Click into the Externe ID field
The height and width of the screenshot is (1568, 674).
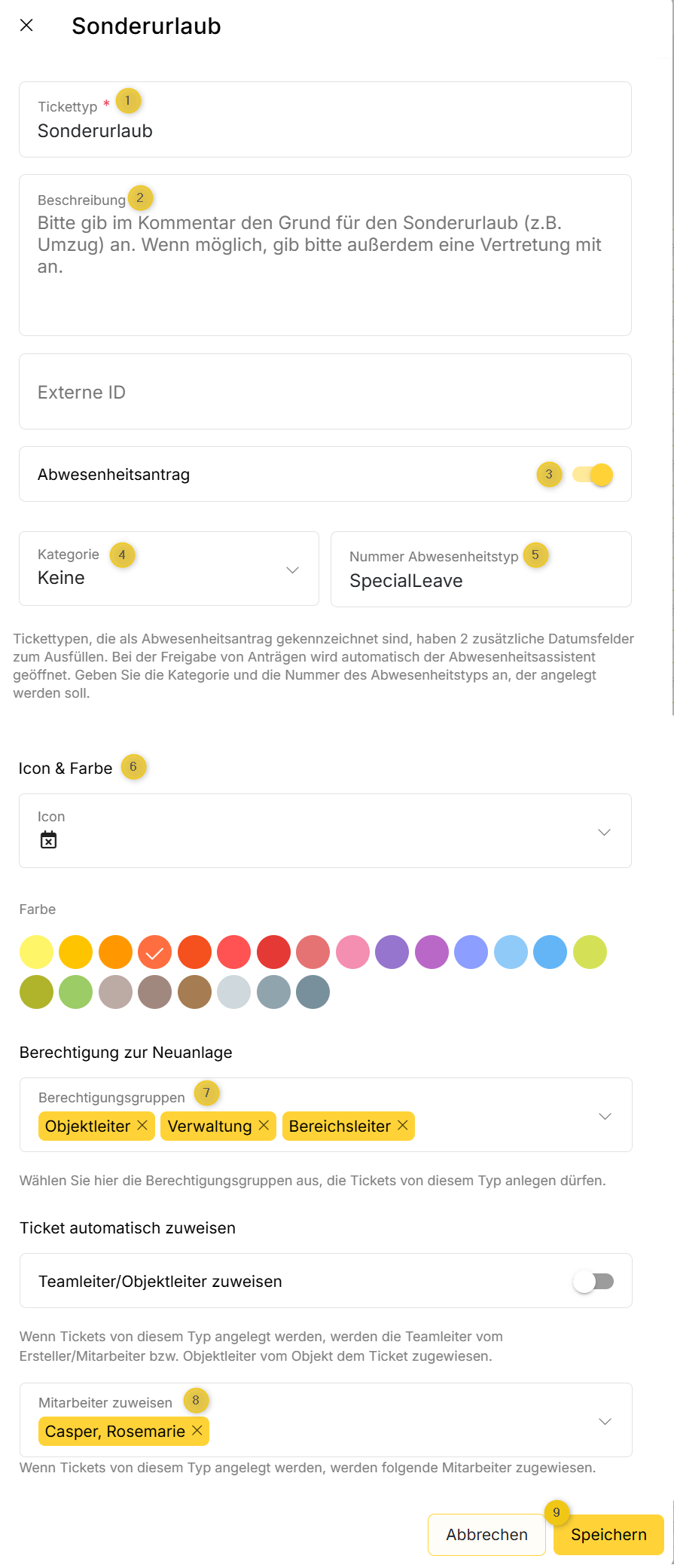[325, 392]
